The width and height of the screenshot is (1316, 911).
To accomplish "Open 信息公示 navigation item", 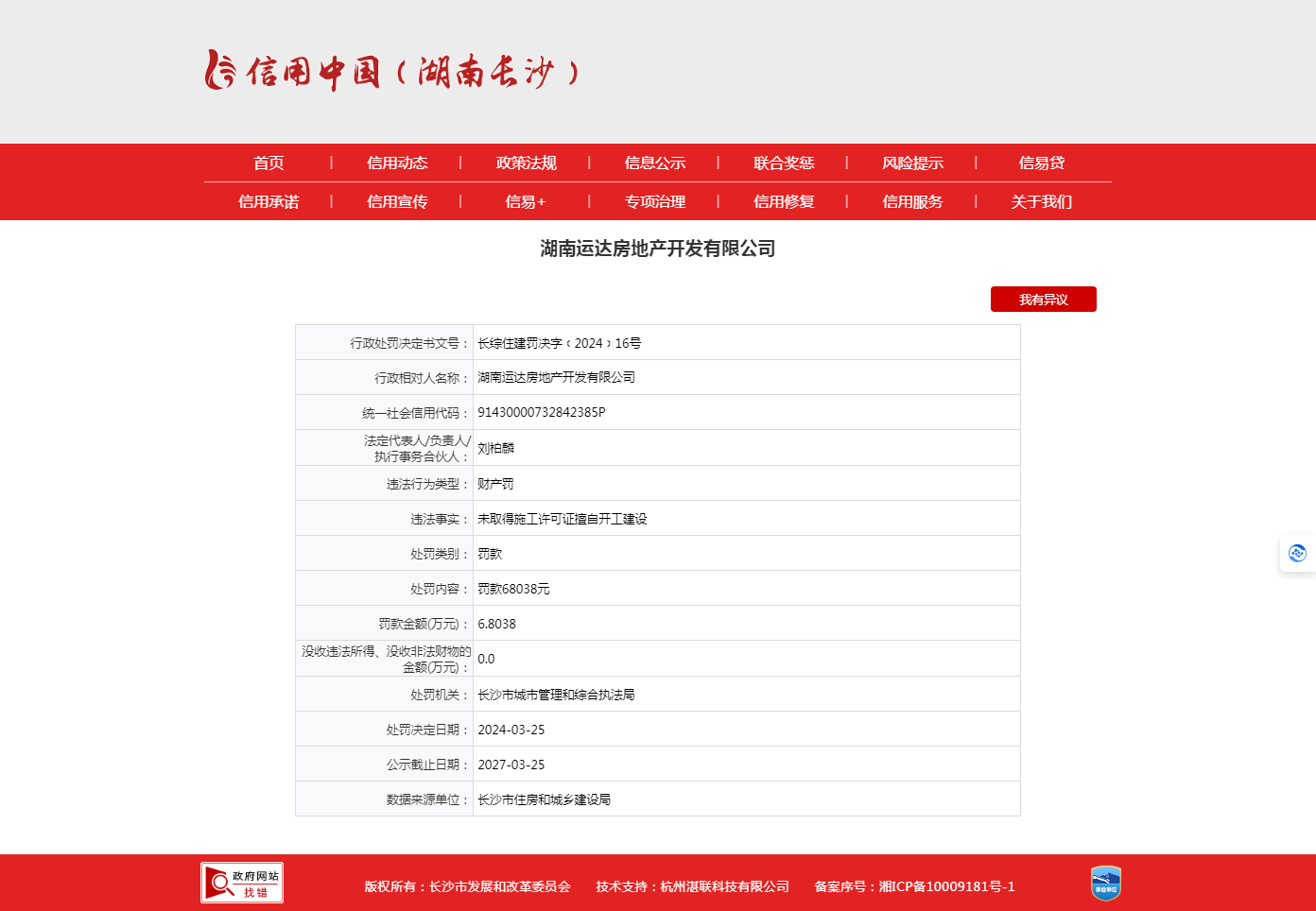I will pyautogui.click(x=654, y=163).
